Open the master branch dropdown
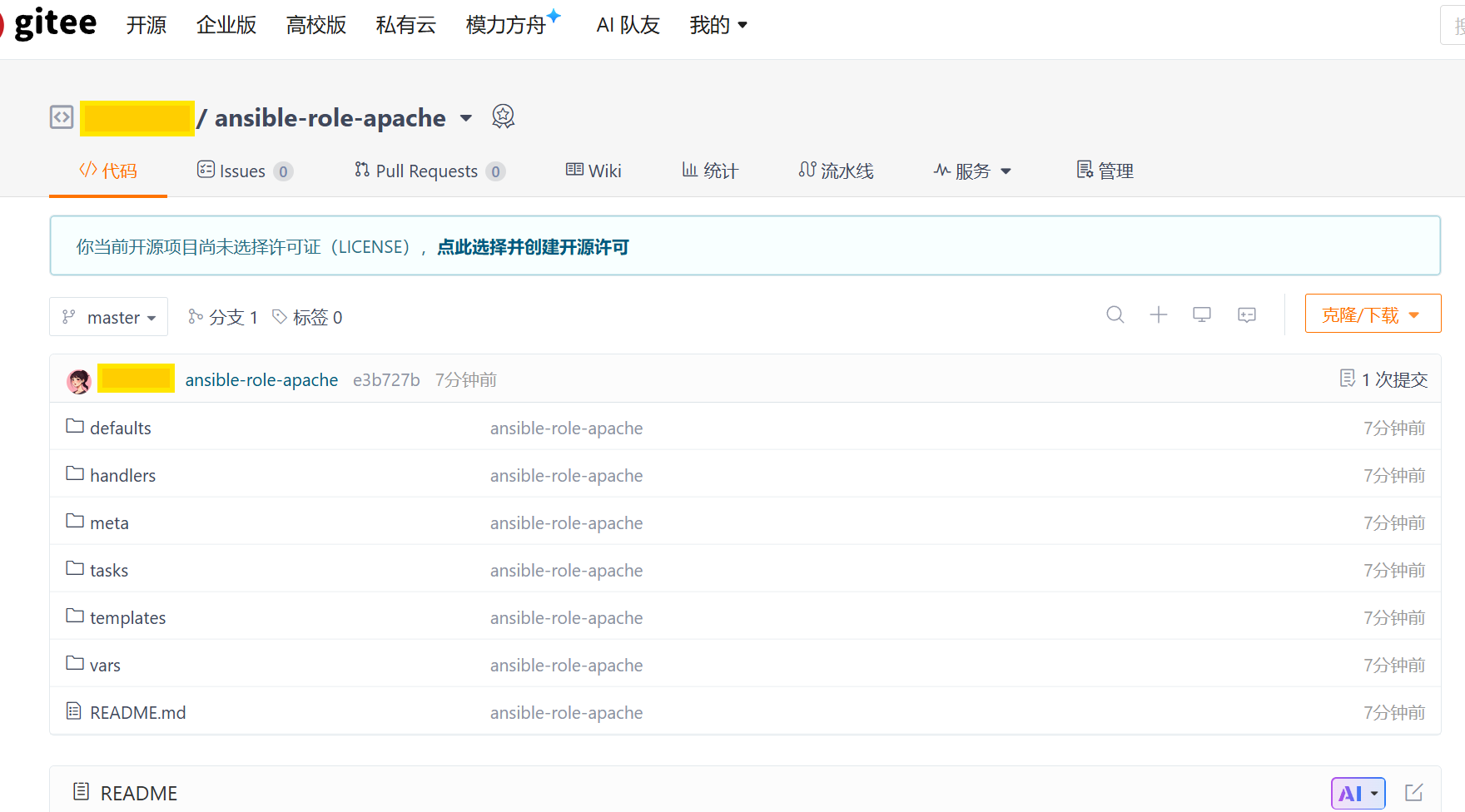 (x=108, y=317)
